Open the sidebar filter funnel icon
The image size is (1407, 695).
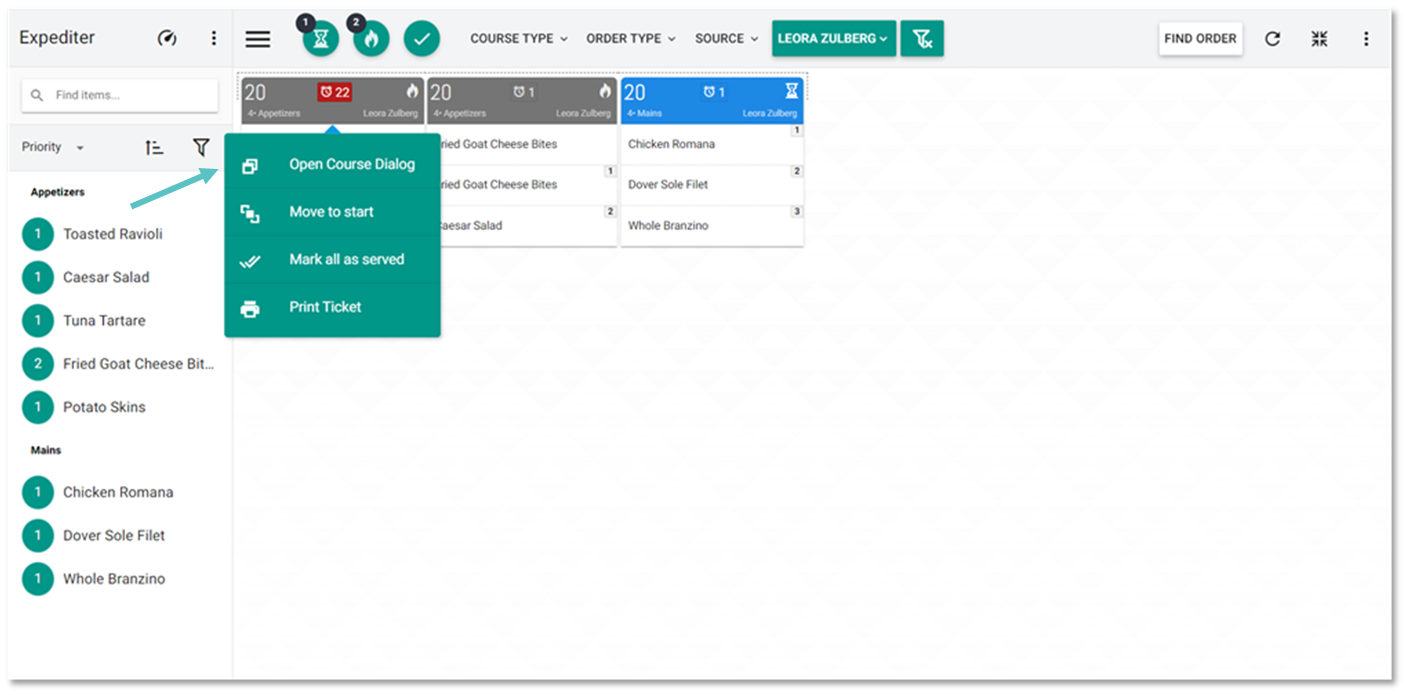(x=201, y=147)
